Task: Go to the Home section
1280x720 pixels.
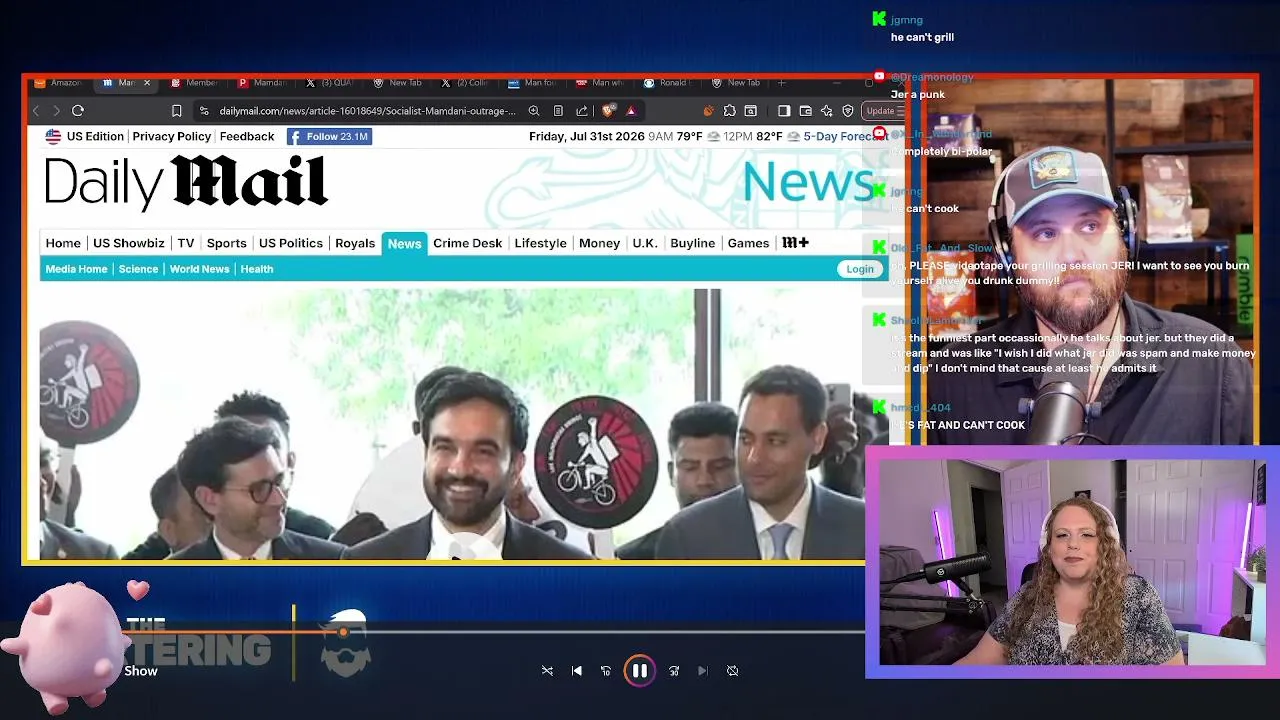Action: (x=63, y=243)
